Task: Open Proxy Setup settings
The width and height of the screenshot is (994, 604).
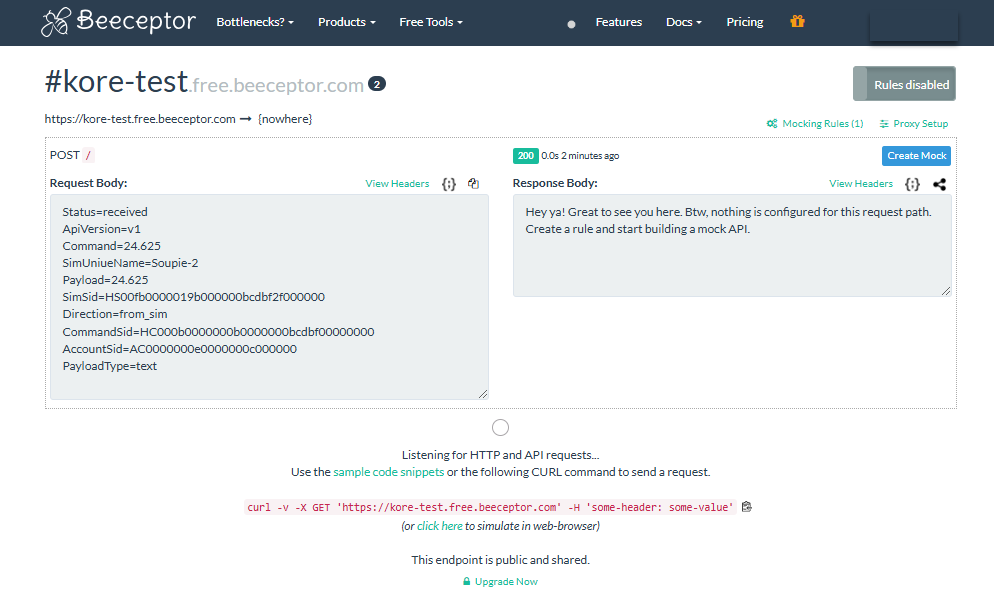Action: (x=914, y=124)
